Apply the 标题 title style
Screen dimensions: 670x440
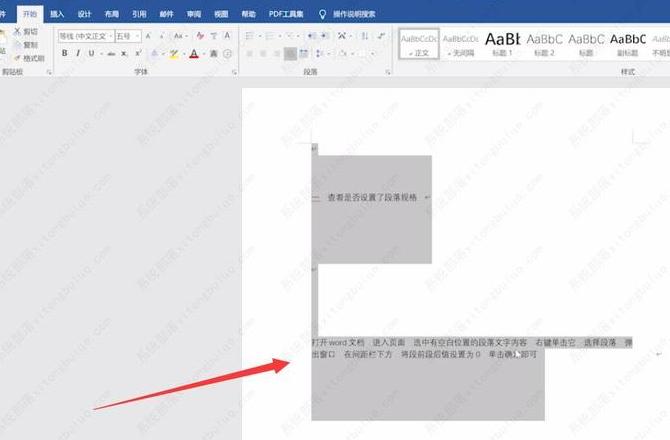[x=586, y=44]
